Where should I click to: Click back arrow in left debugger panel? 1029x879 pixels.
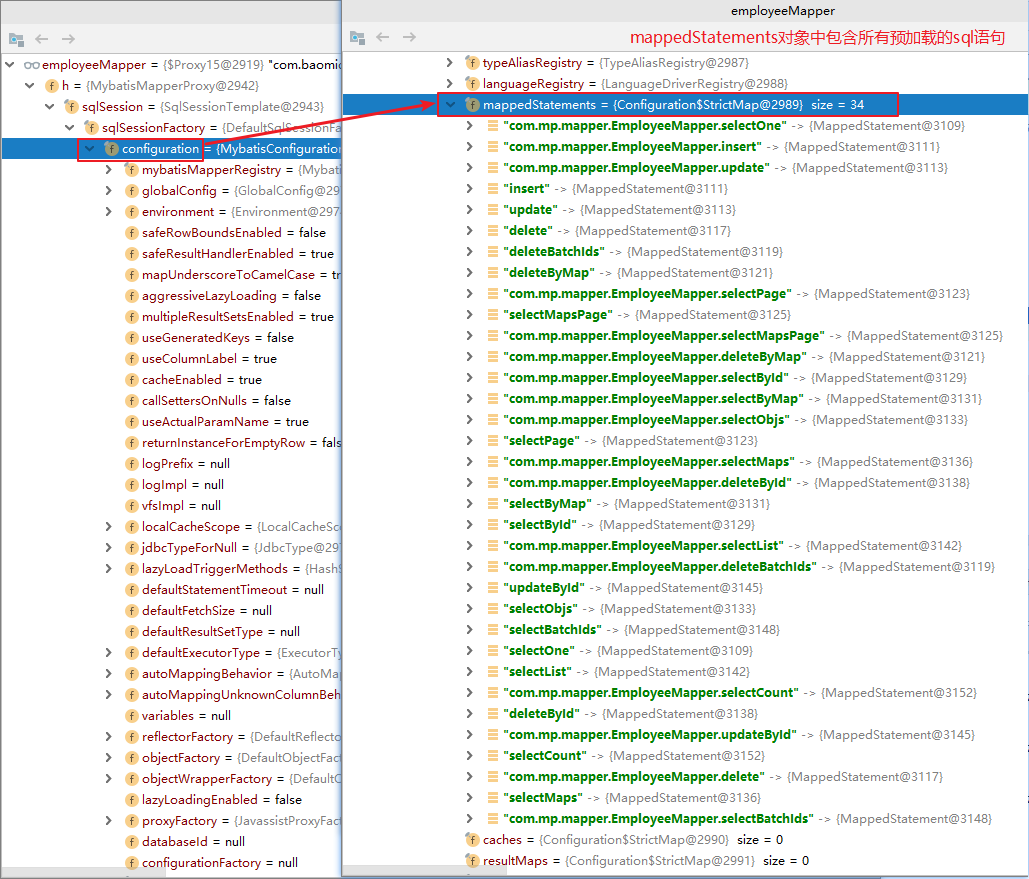coord(42,39)
